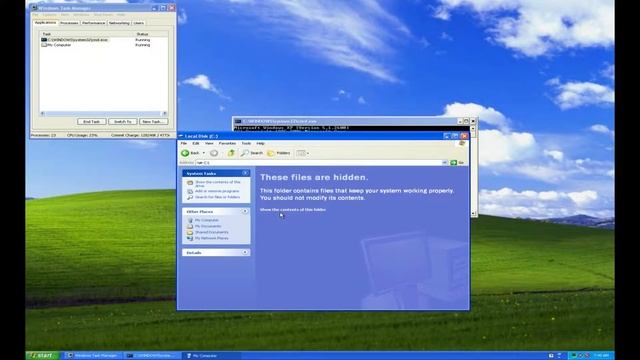Open the View menu in Local Disk window

click(209, 143)
